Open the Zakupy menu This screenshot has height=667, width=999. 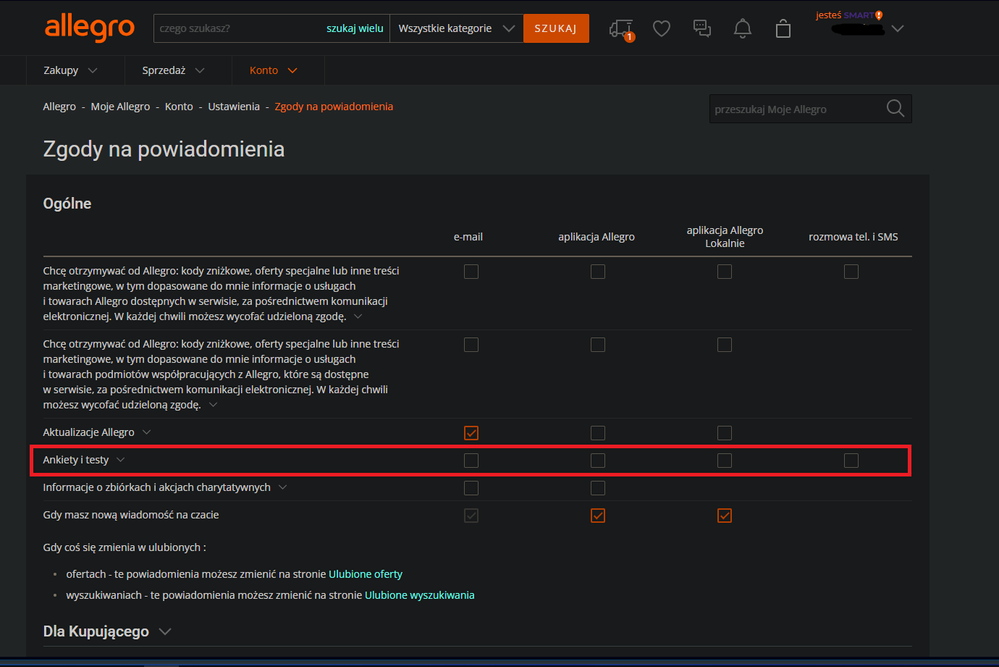click(x=71, y=70)
